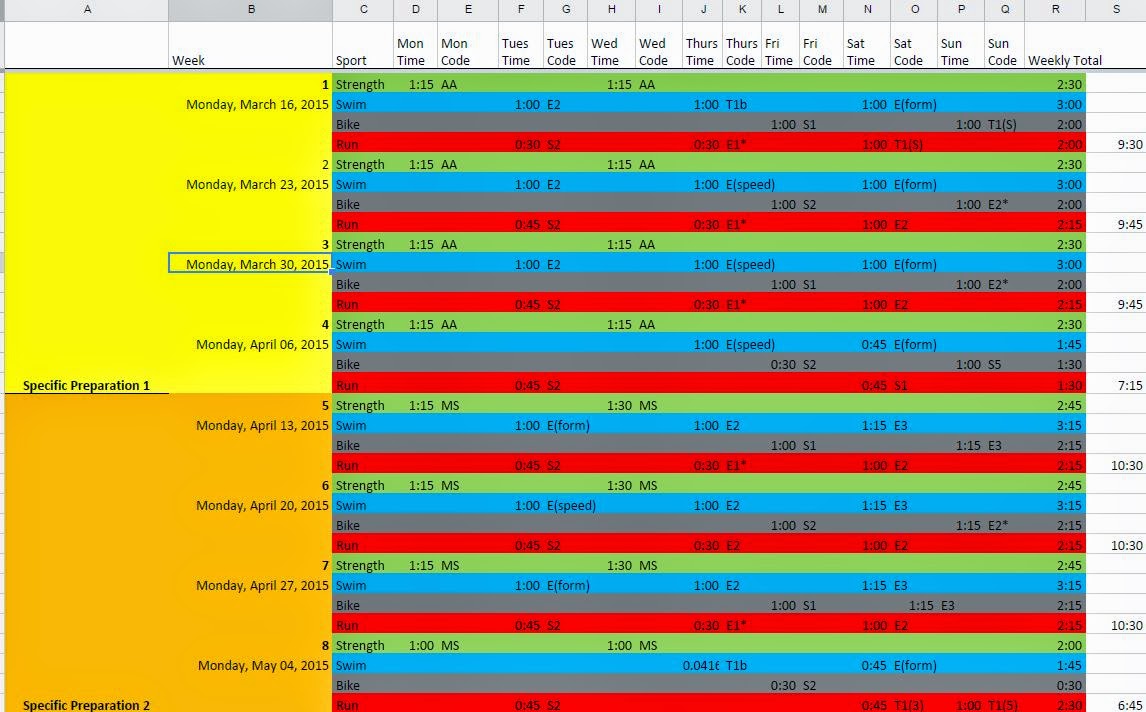This screenshot has width=1146, height=712.
Task: Click the 'Sport' header cell
Action: point(363,45)
